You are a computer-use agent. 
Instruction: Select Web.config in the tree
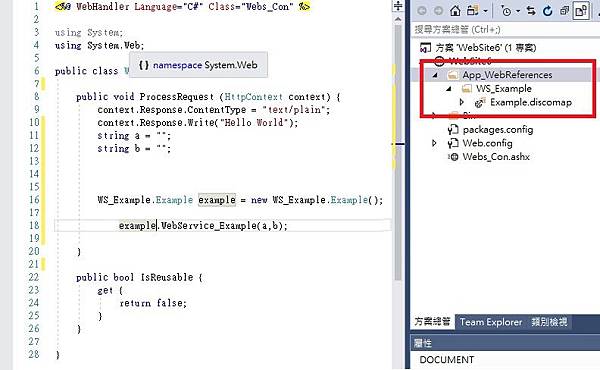(x=488, y=143)
